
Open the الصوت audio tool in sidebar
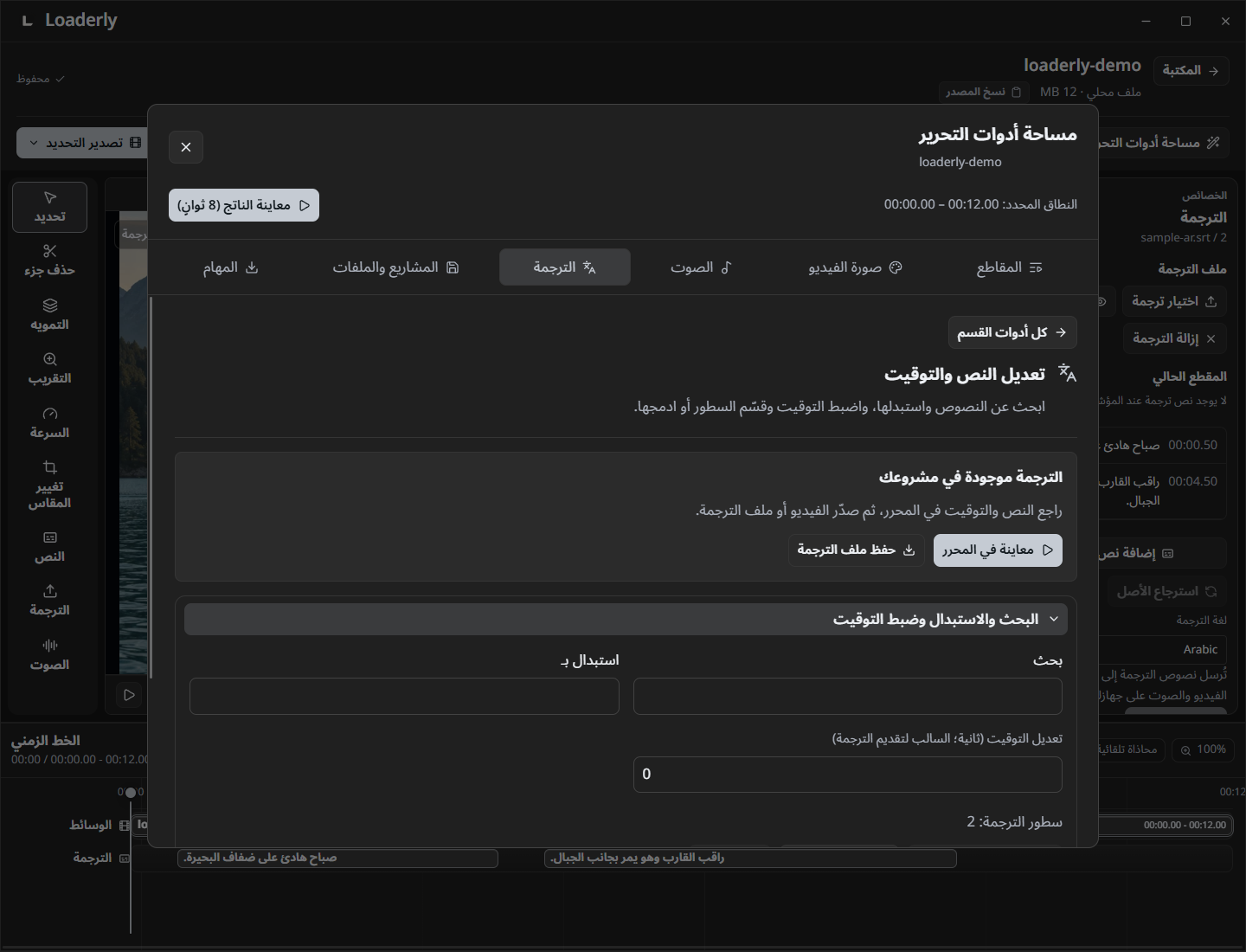tap(49, 655)
